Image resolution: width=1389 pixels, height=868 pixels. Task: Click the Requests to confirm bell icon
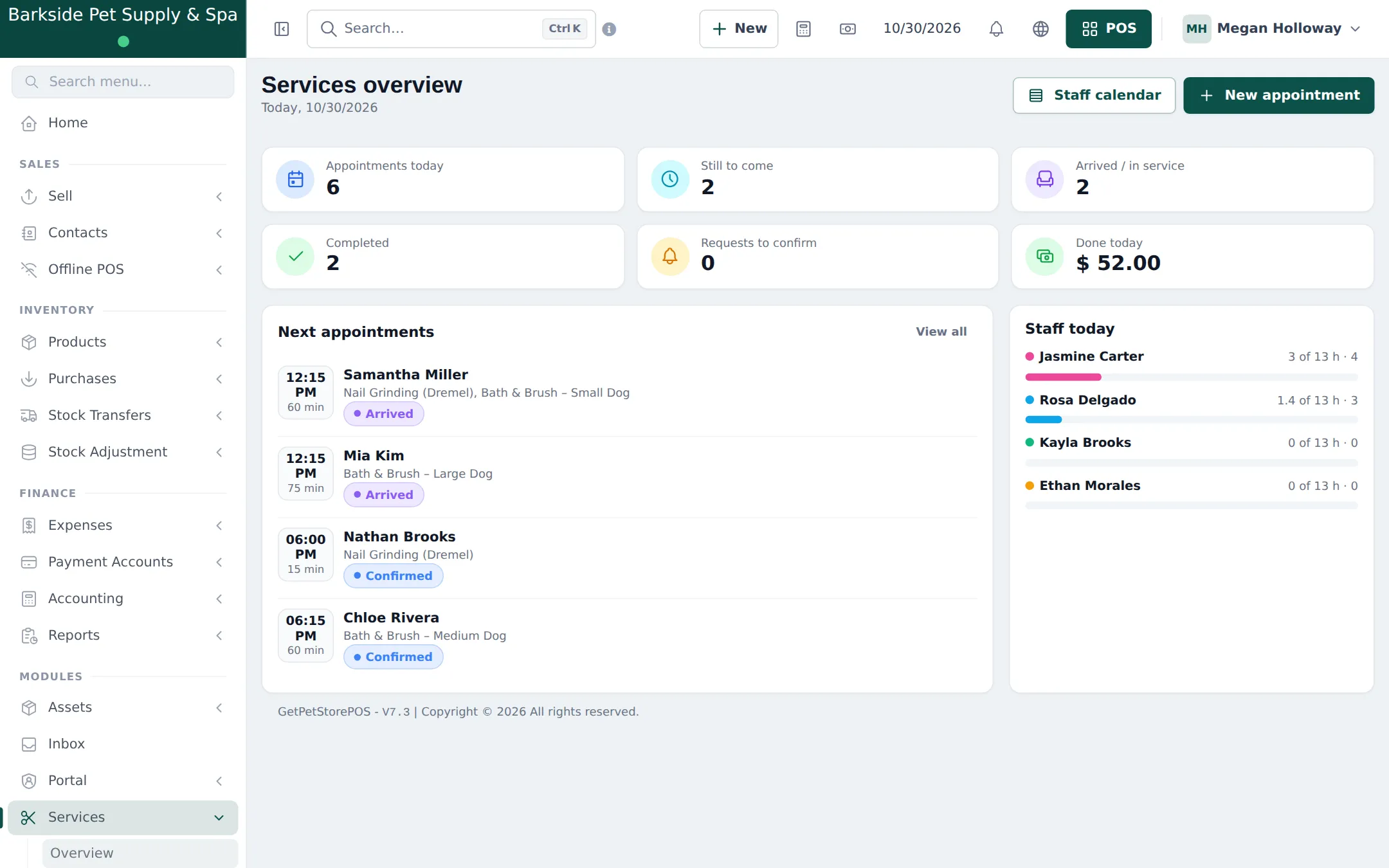click(670, 257)
